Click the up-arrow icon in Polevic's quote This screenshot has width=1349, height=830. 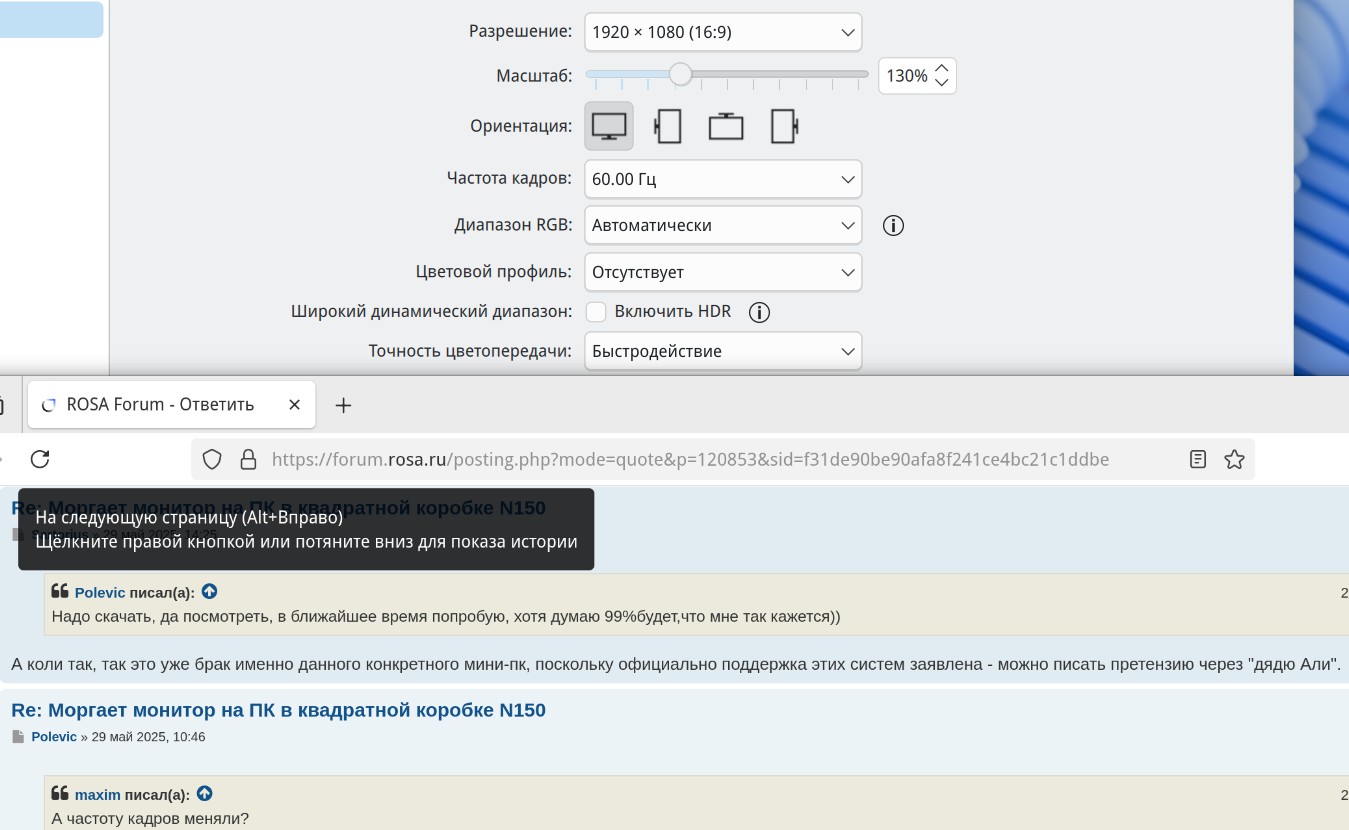pos(209,592)
